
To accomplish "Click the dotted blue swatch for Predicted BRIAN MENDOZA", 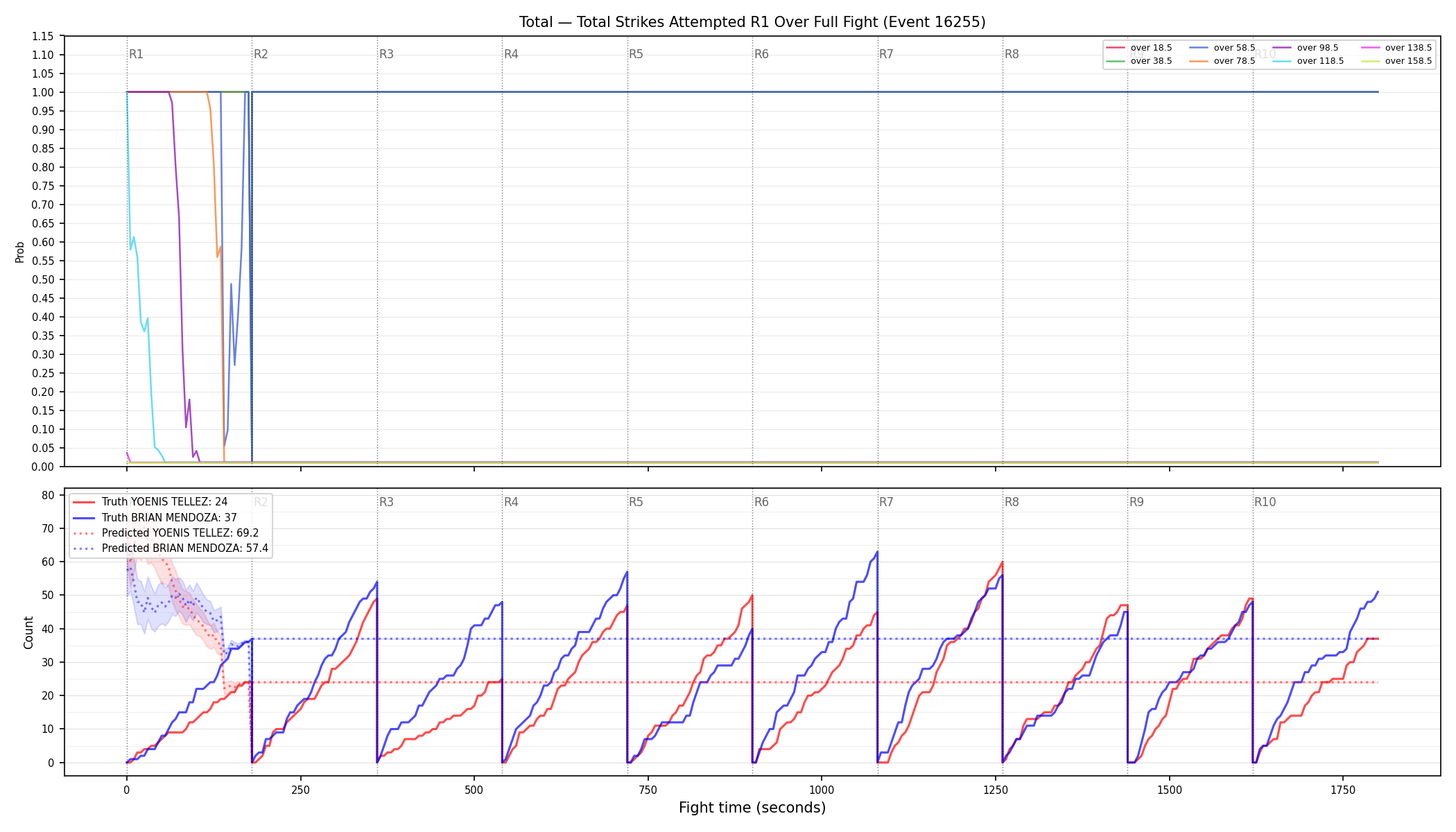I will [x=84, y=548].
